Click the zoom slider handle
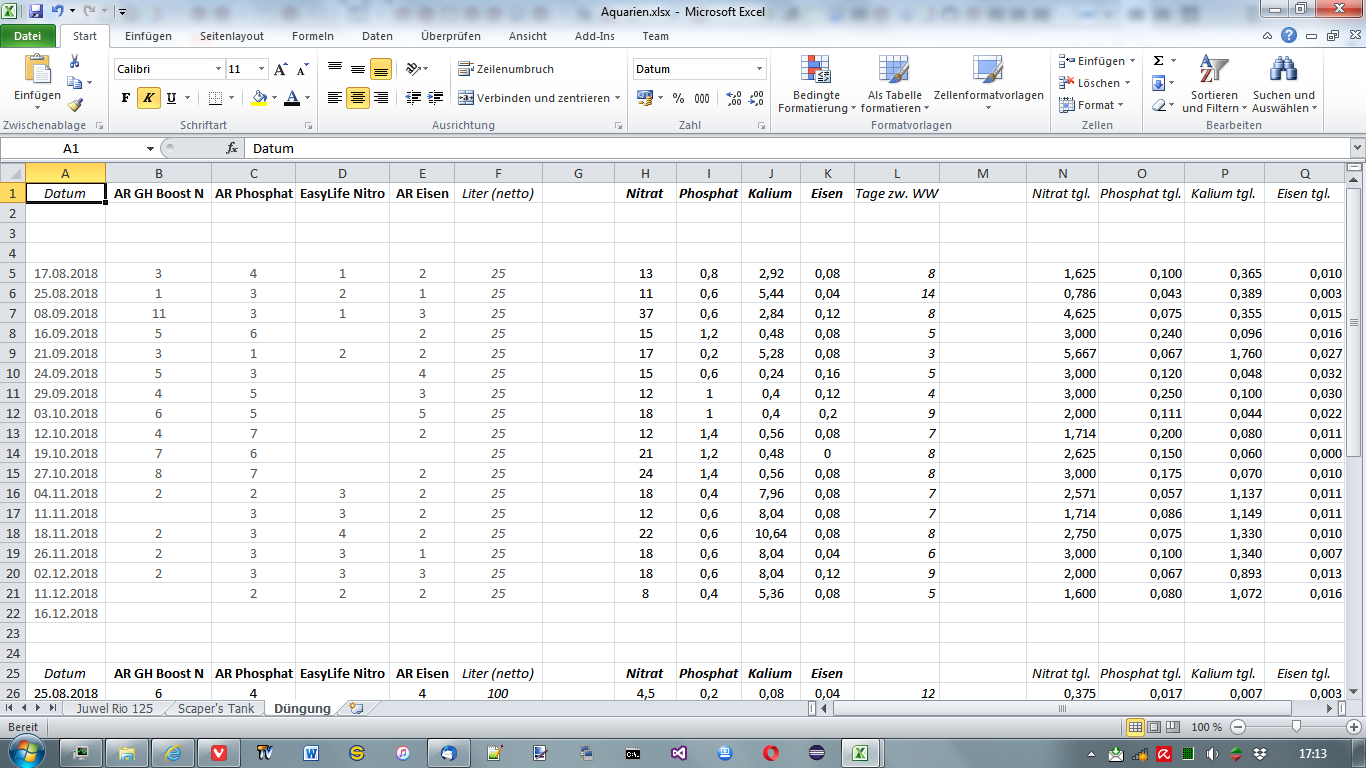 pyautogui.click(x=1296, y=727)
